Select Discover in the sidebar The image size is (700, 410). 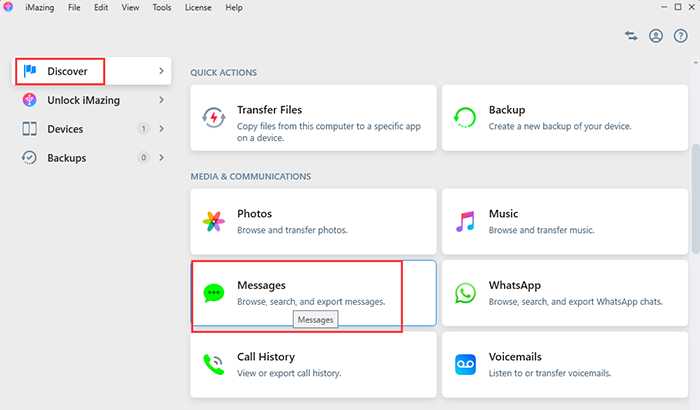(92, 71)
